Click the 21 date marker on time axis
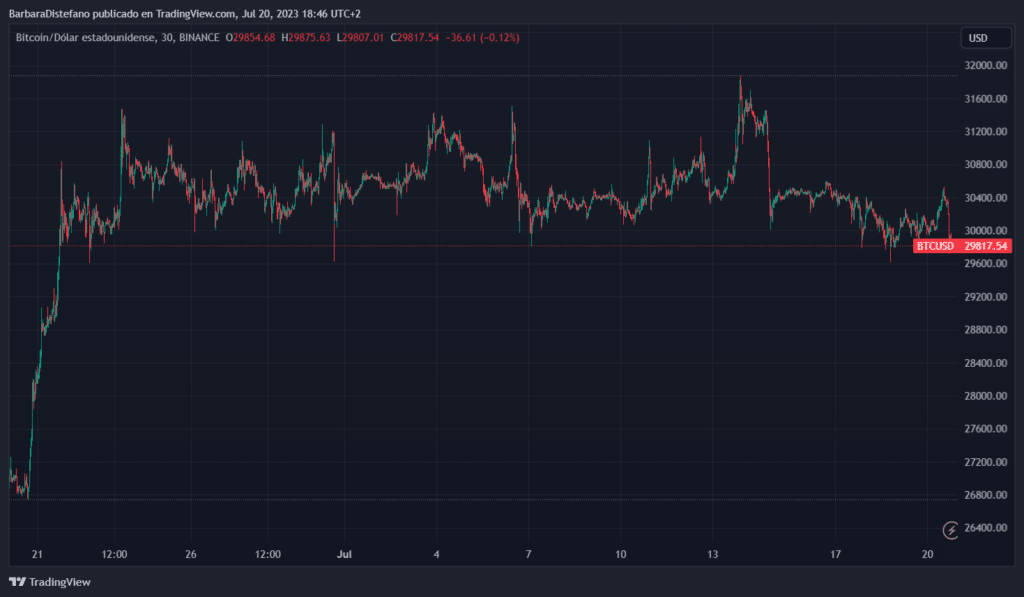 (x=37, y=554)
